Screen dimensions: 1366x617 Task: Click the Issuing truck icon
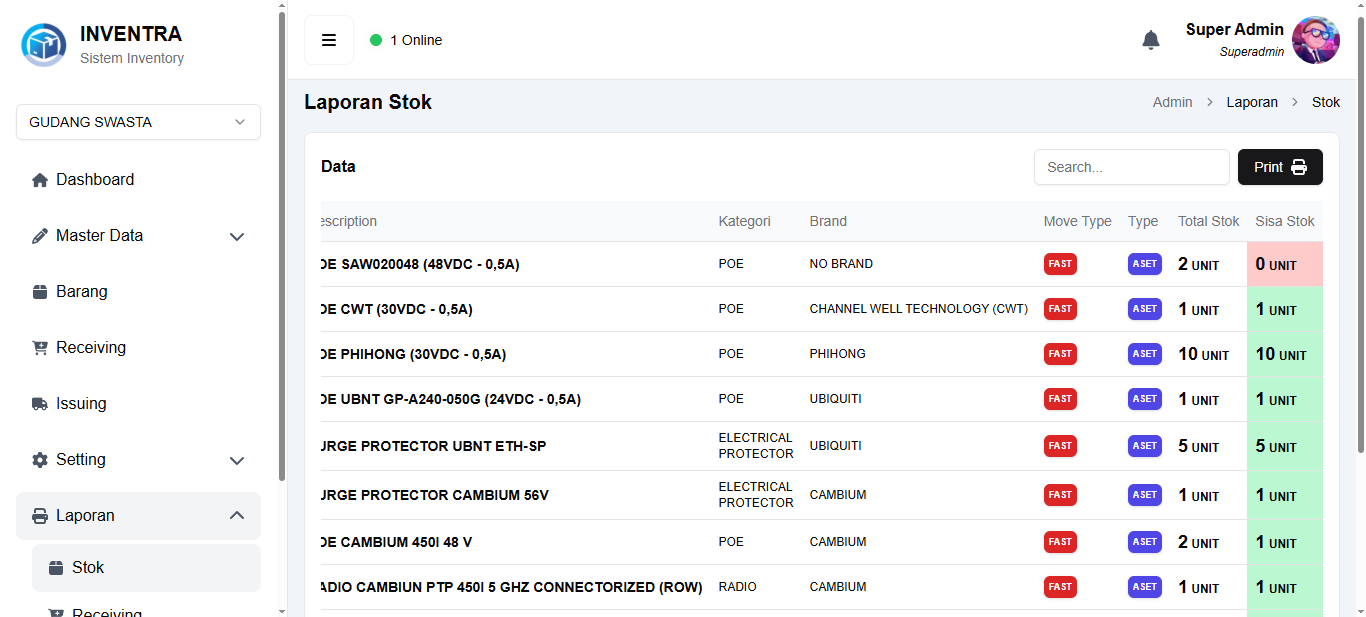tap(40, 404)
